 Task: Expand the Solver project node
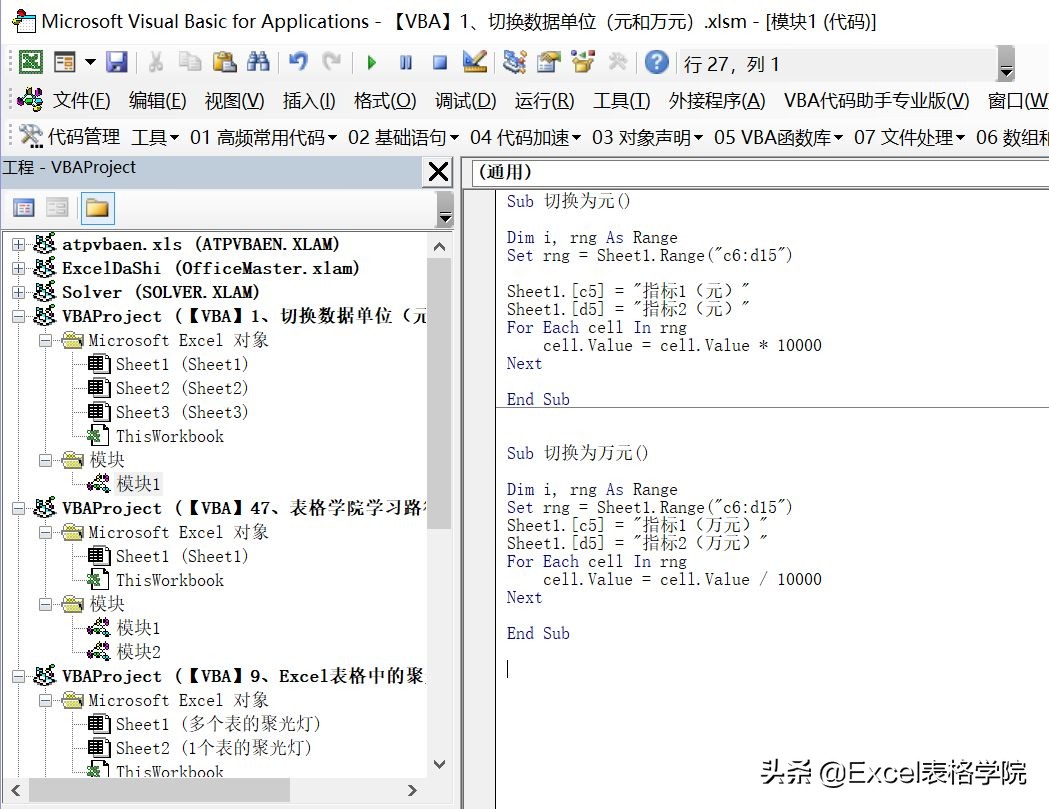tap(19, 292)
